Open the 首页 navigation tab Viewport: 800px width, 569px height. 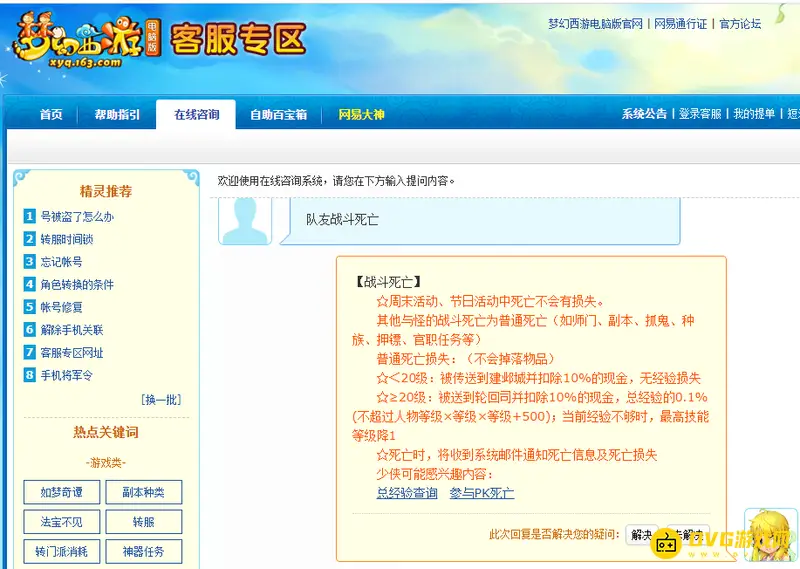coord(51,114)
